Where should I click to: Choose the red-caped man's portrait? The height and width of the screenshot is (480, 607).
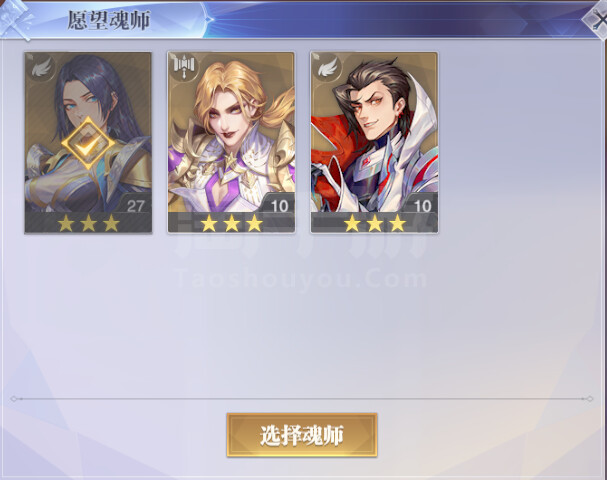click(374, 142)
